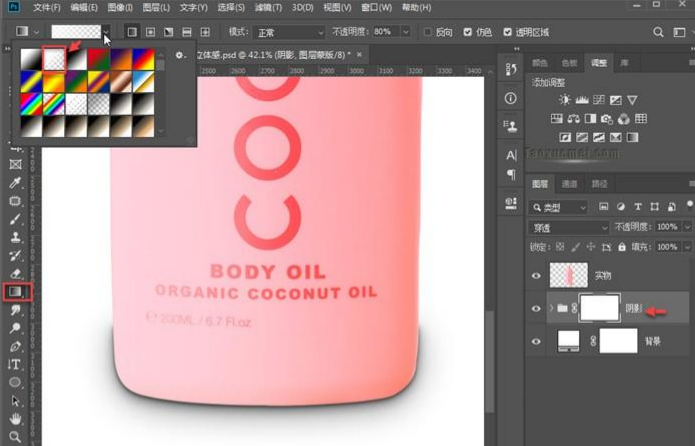Add a Brightness/Contrast adjustment
The height and width of the screenshot is (446, 695).
tap(564, 100)
